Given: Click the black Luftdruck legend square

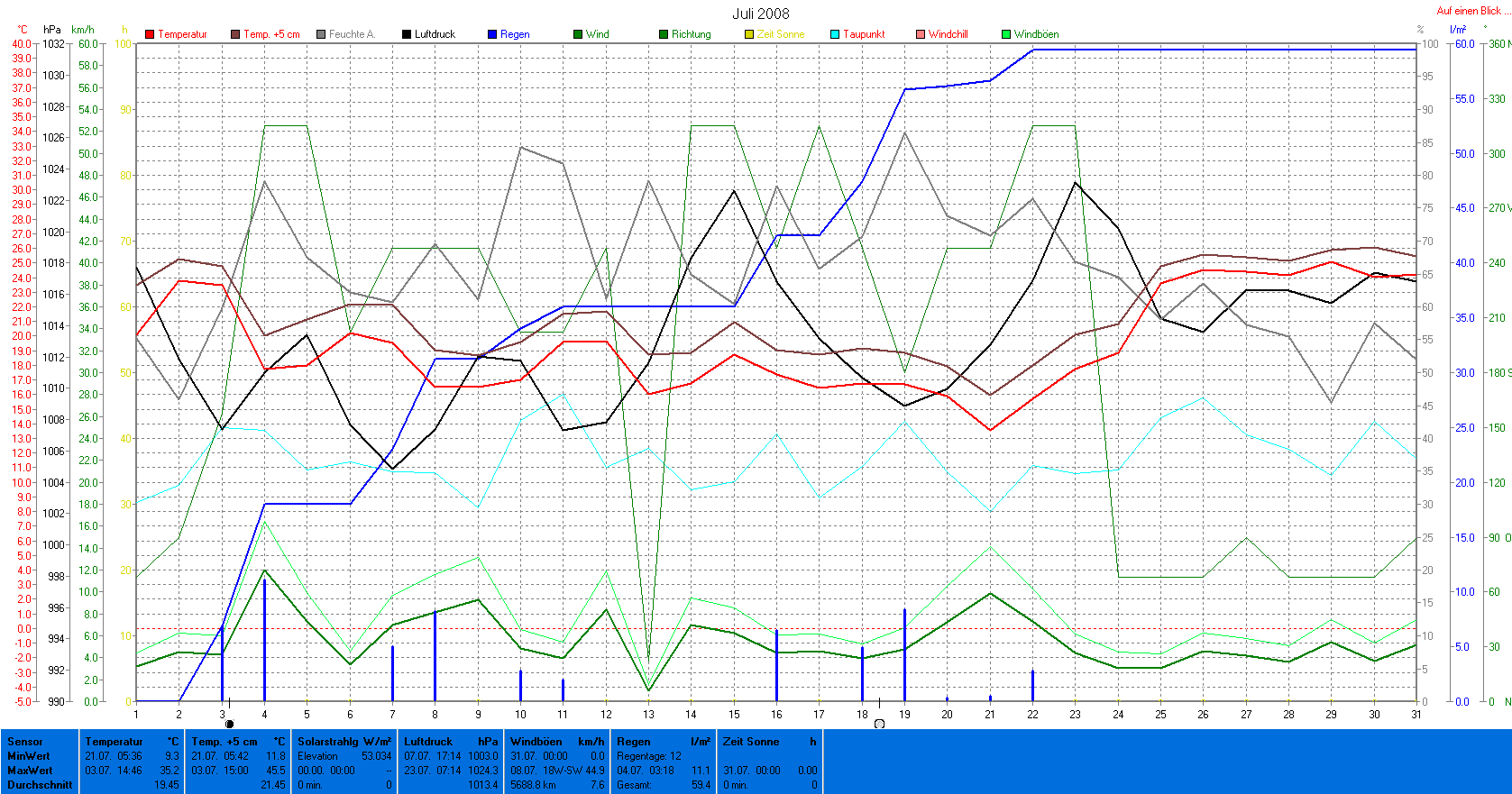Looking at the screenshot, I should (407, 34).
